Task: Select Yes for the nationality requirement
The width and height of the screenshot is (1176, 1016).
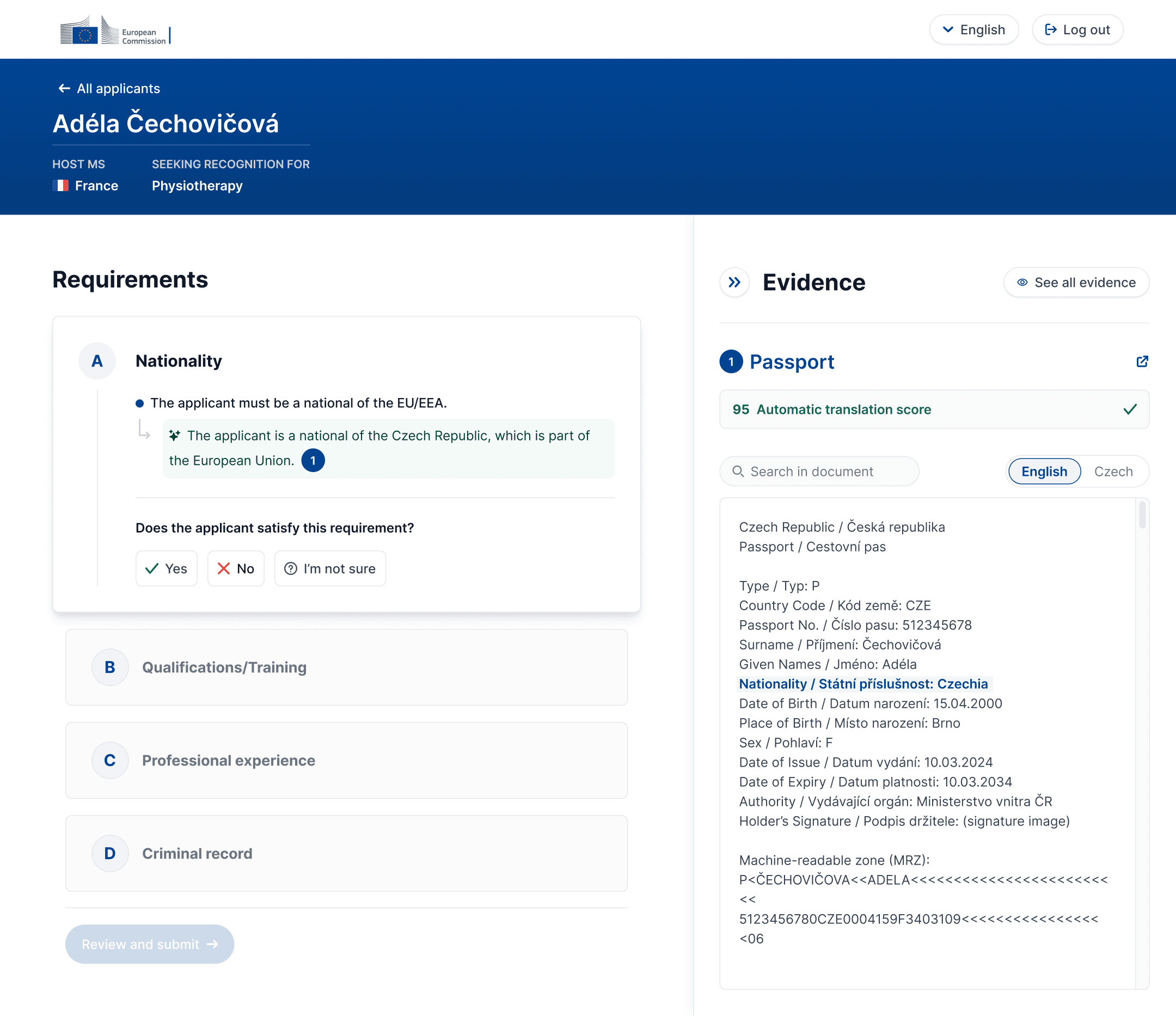Action: (166, 568)
